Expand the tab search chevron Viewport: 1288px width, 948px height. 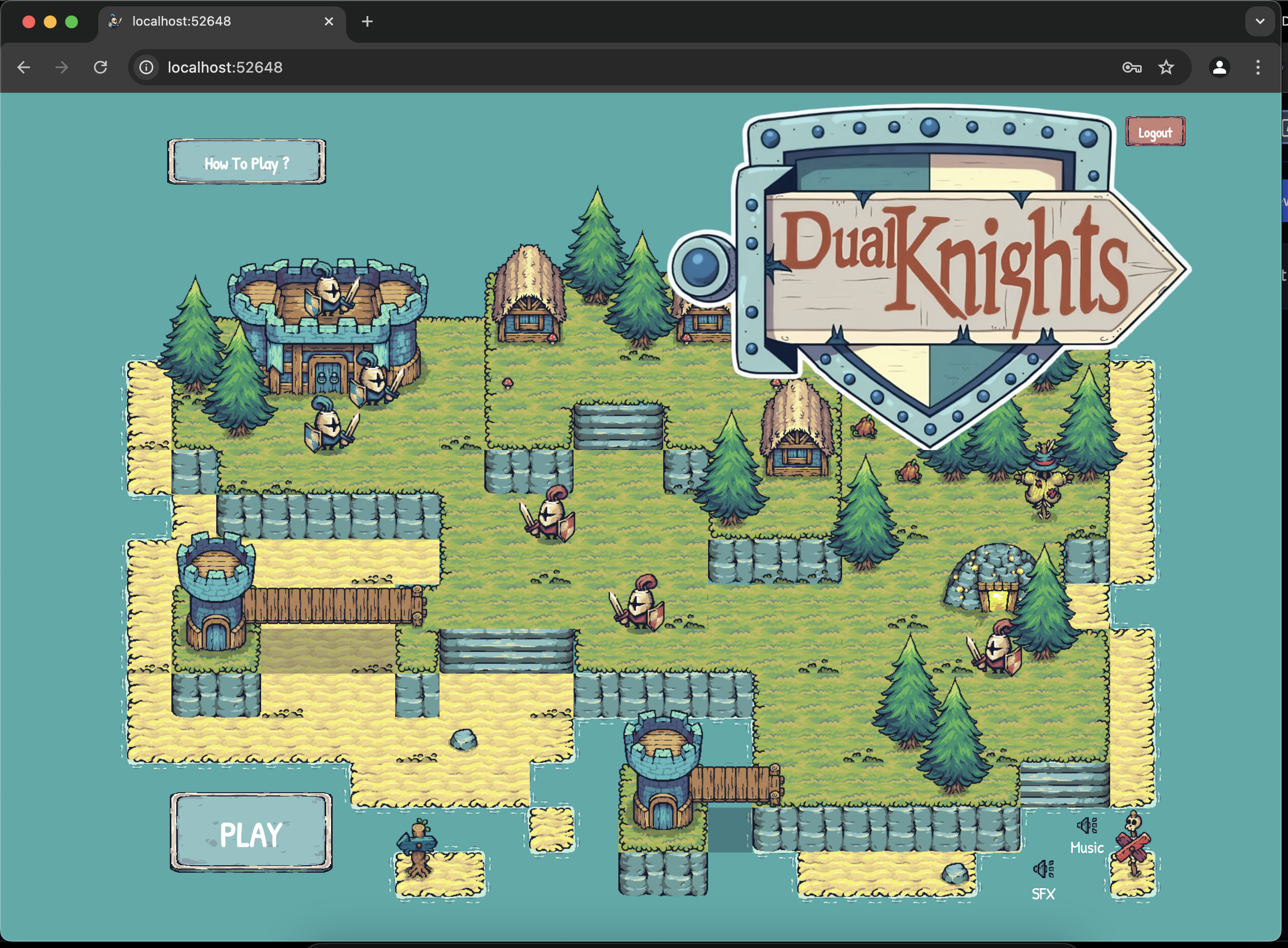[1260, 21]
